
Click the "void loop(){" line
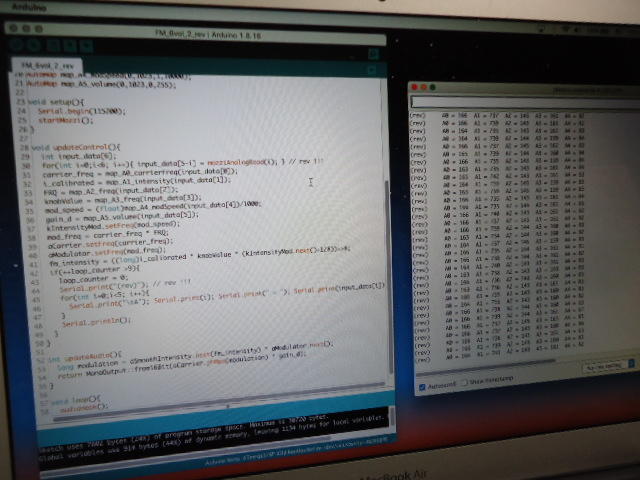[x=76, y=400]
